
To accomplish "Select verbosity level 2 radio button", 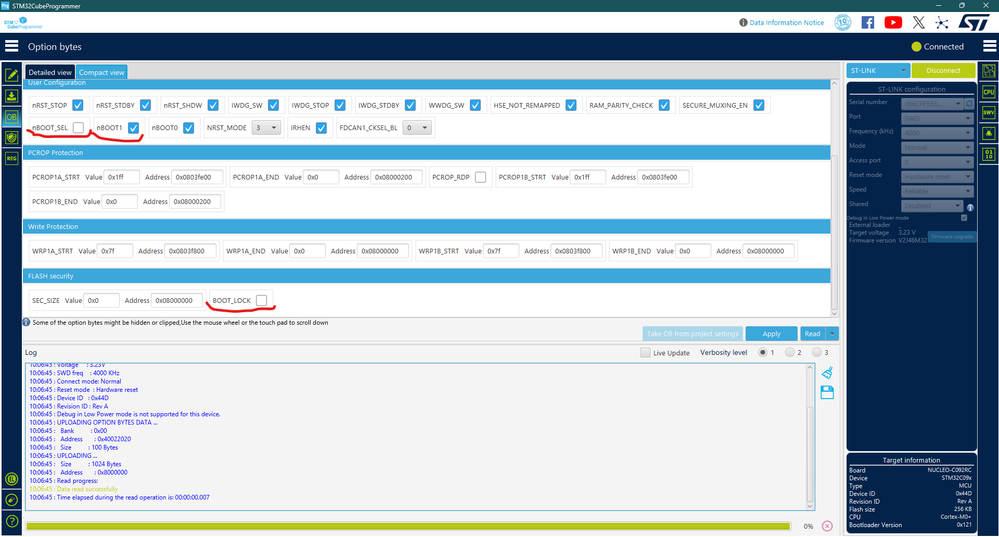I will [x=789, y=352].
